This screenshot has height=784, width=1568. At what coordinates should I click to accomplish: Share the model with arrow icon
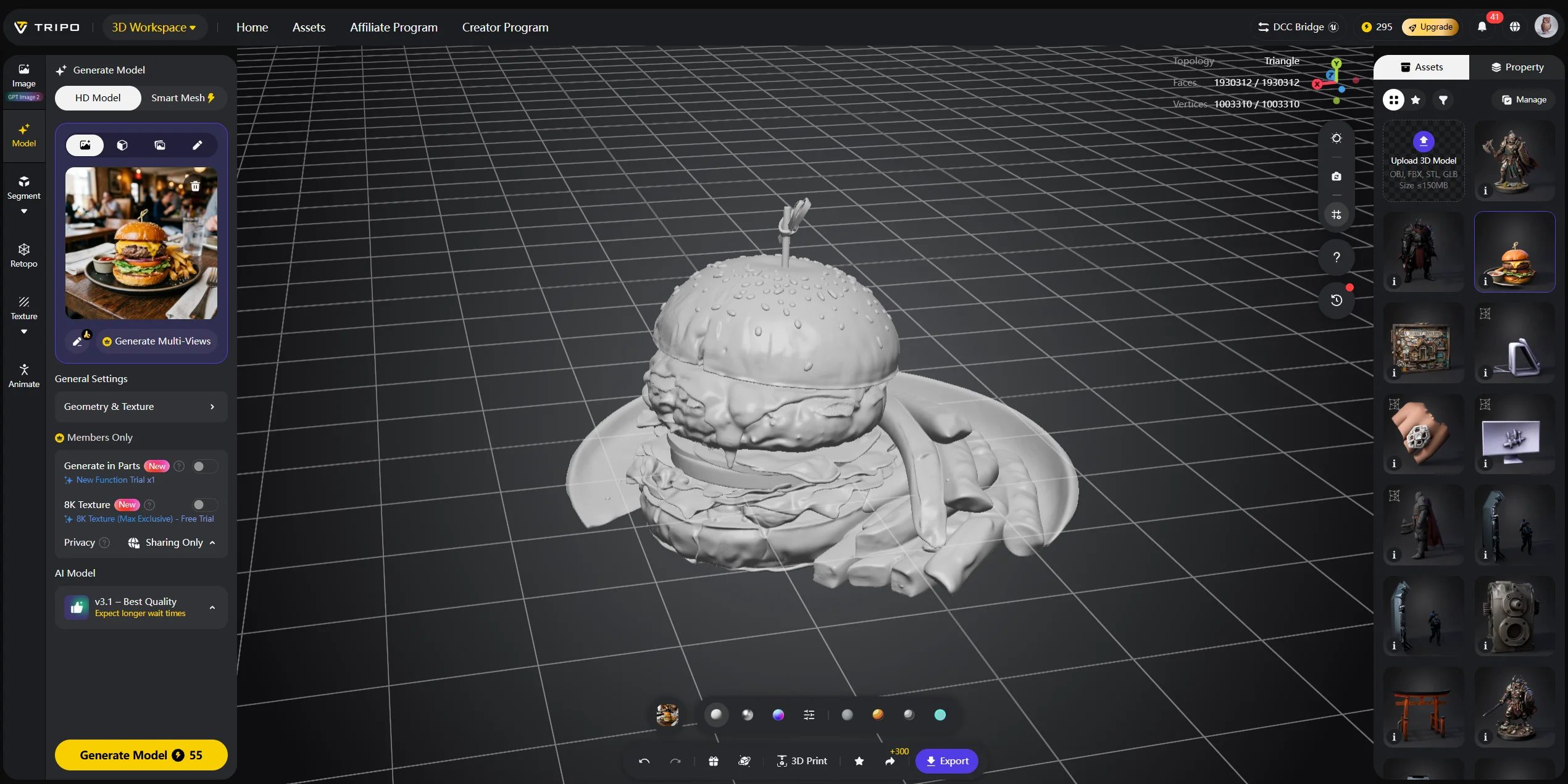click(x=890, y=761)
